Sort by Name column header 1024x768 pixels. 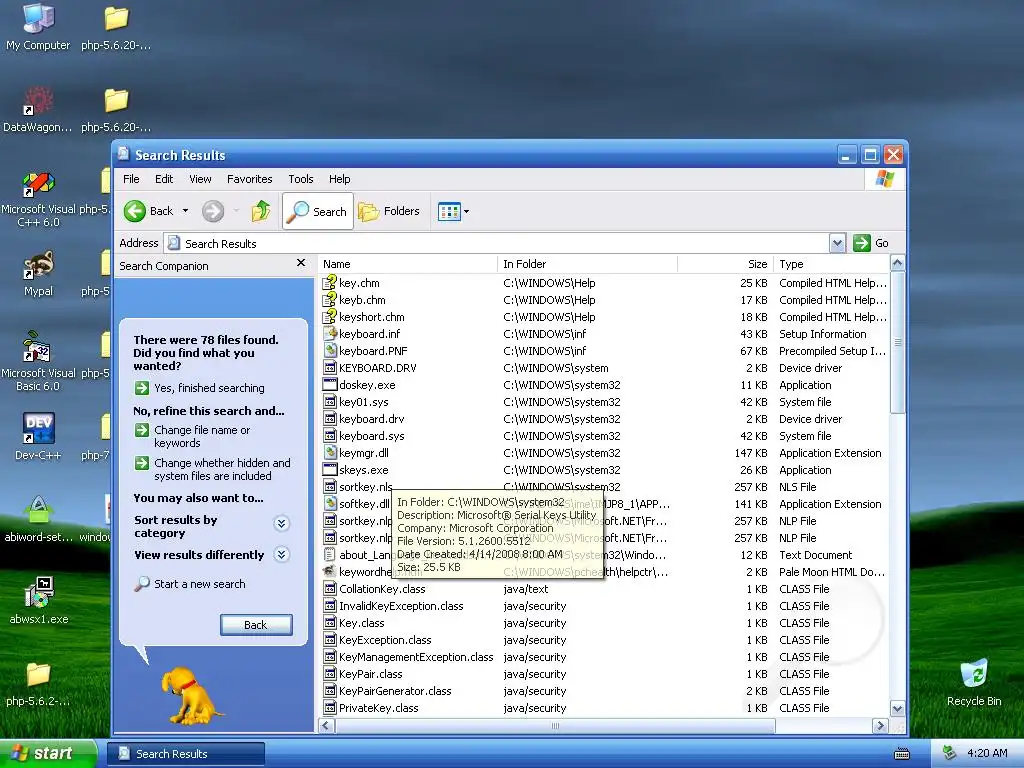pyautogui.click(x=408, y=264)
